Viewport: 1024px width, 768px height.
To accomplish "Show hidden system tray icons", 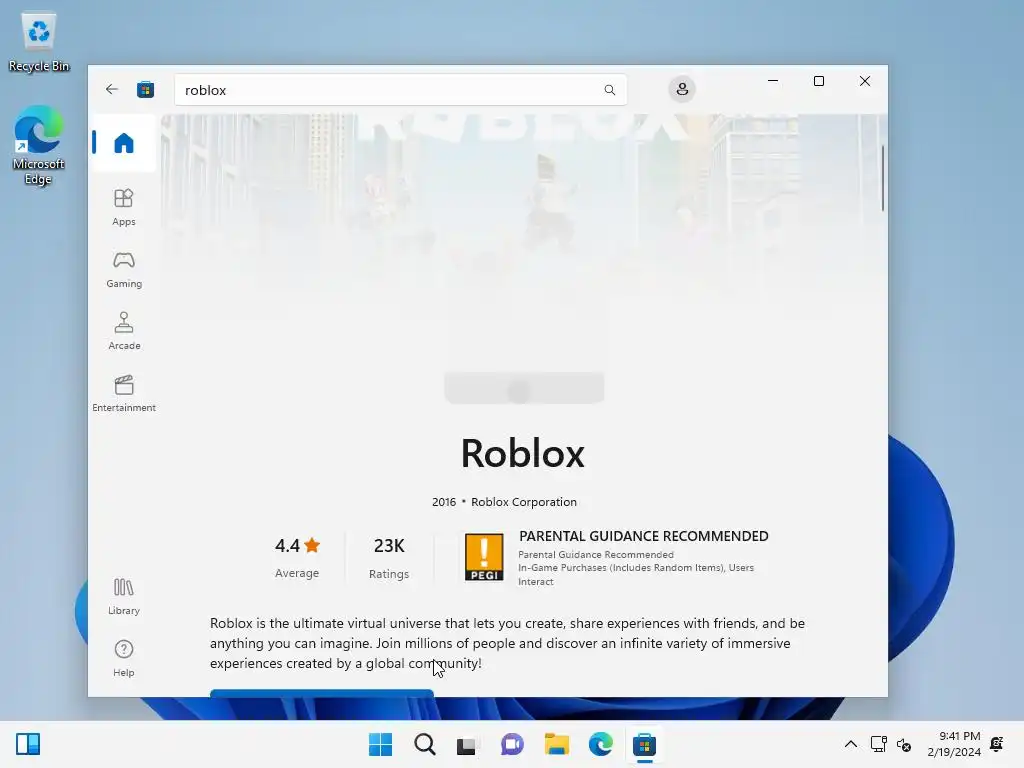I will (850, 744).
